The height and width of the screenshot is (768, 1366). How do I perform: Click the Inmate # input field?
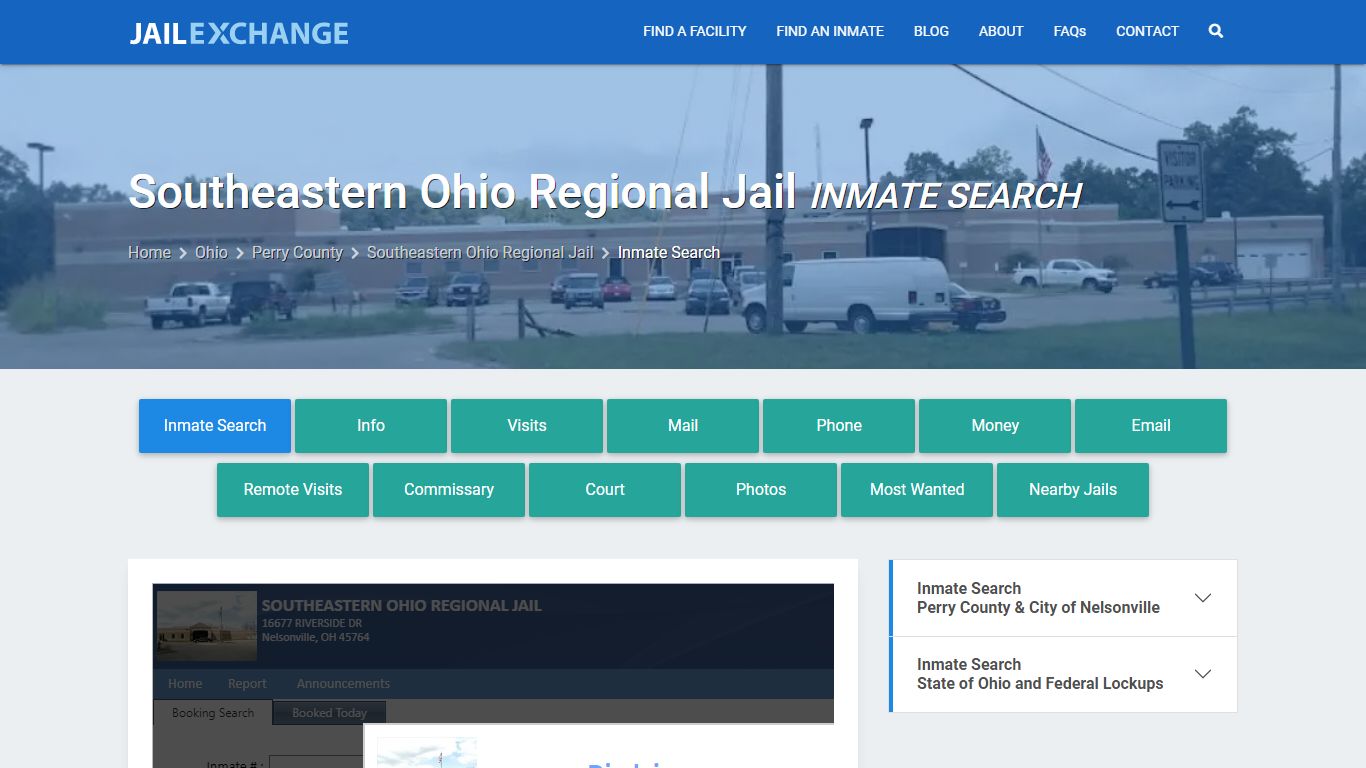[x=316, y=763]
